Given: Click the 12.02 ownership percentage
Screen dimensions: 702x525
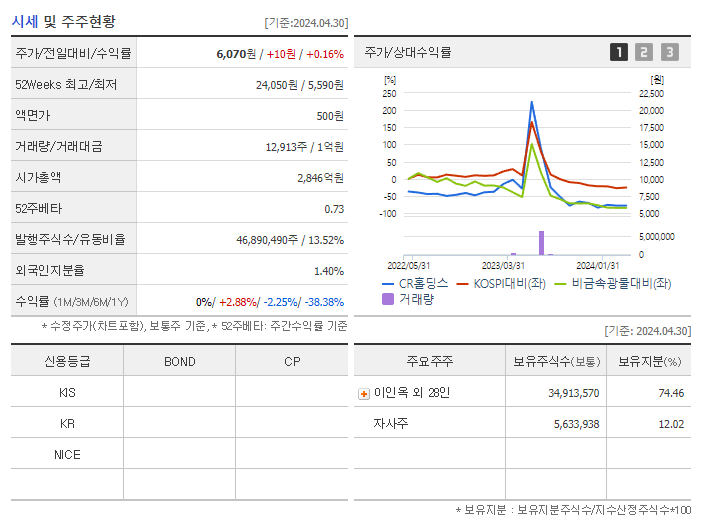Looking at the screenshot, I should [x=671, y=424].
